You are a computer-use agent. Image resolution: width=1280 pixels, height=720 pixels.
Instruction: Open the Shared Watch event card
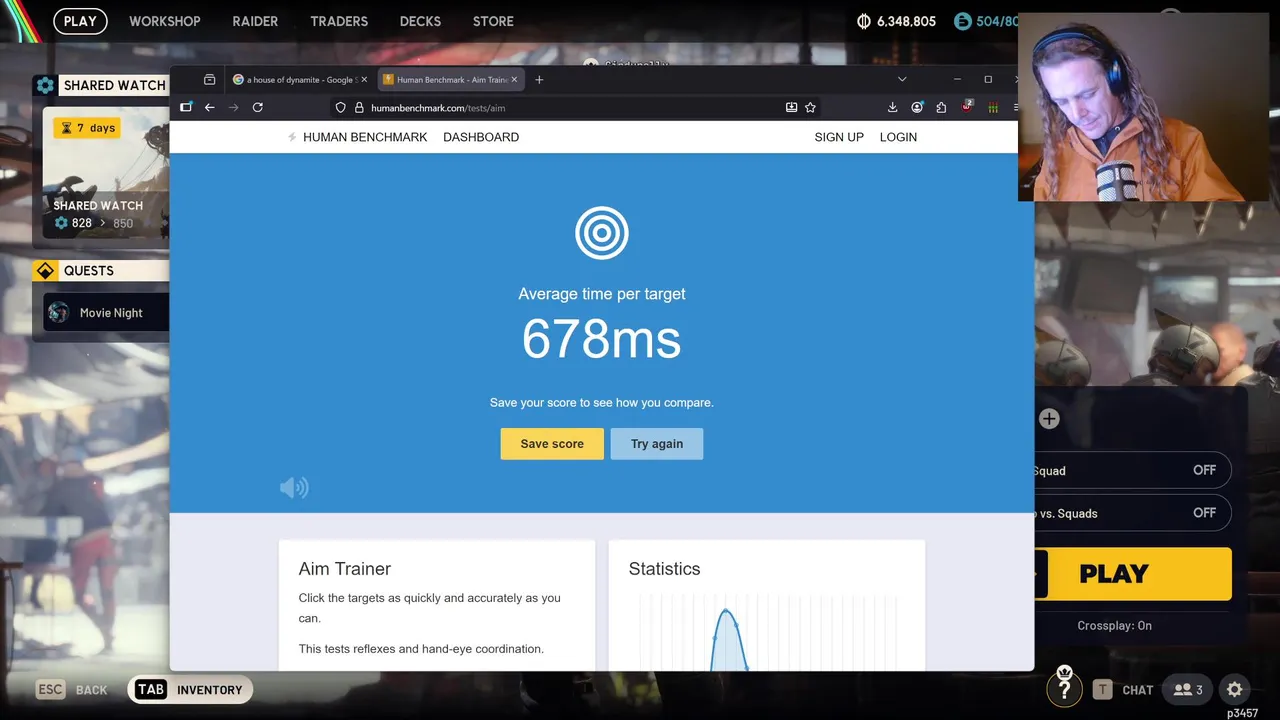(106, 173)
